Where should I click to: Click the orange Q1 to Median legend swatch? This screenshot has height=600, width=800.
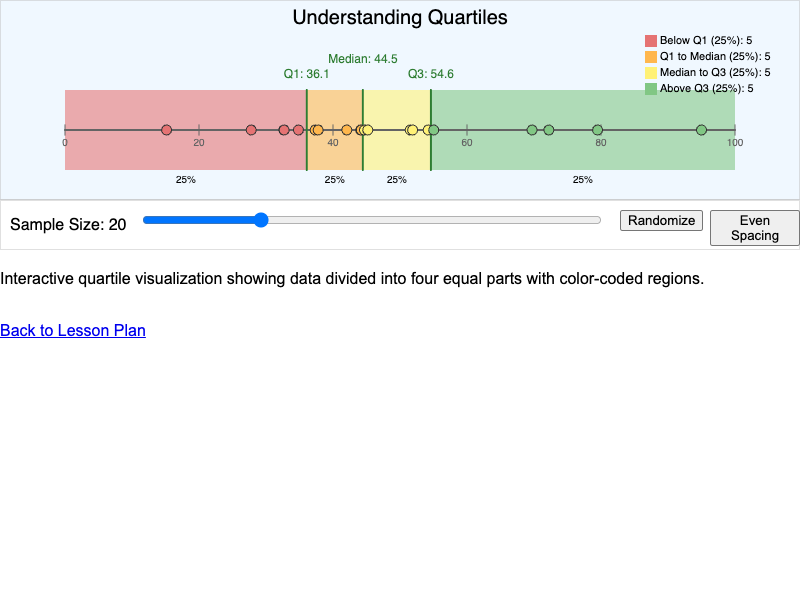(x=651, y=56)
